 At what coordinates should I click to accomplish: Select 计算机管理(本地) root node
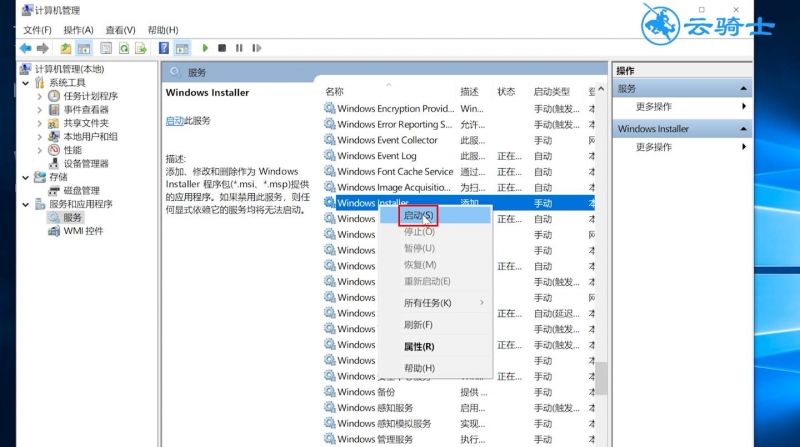point(69,69)
